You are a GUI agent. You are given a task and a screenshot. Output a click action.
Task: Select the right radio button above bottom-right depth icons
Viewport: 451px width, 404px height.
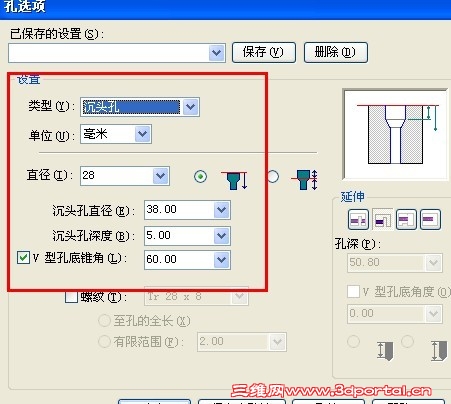coord(407,341)
